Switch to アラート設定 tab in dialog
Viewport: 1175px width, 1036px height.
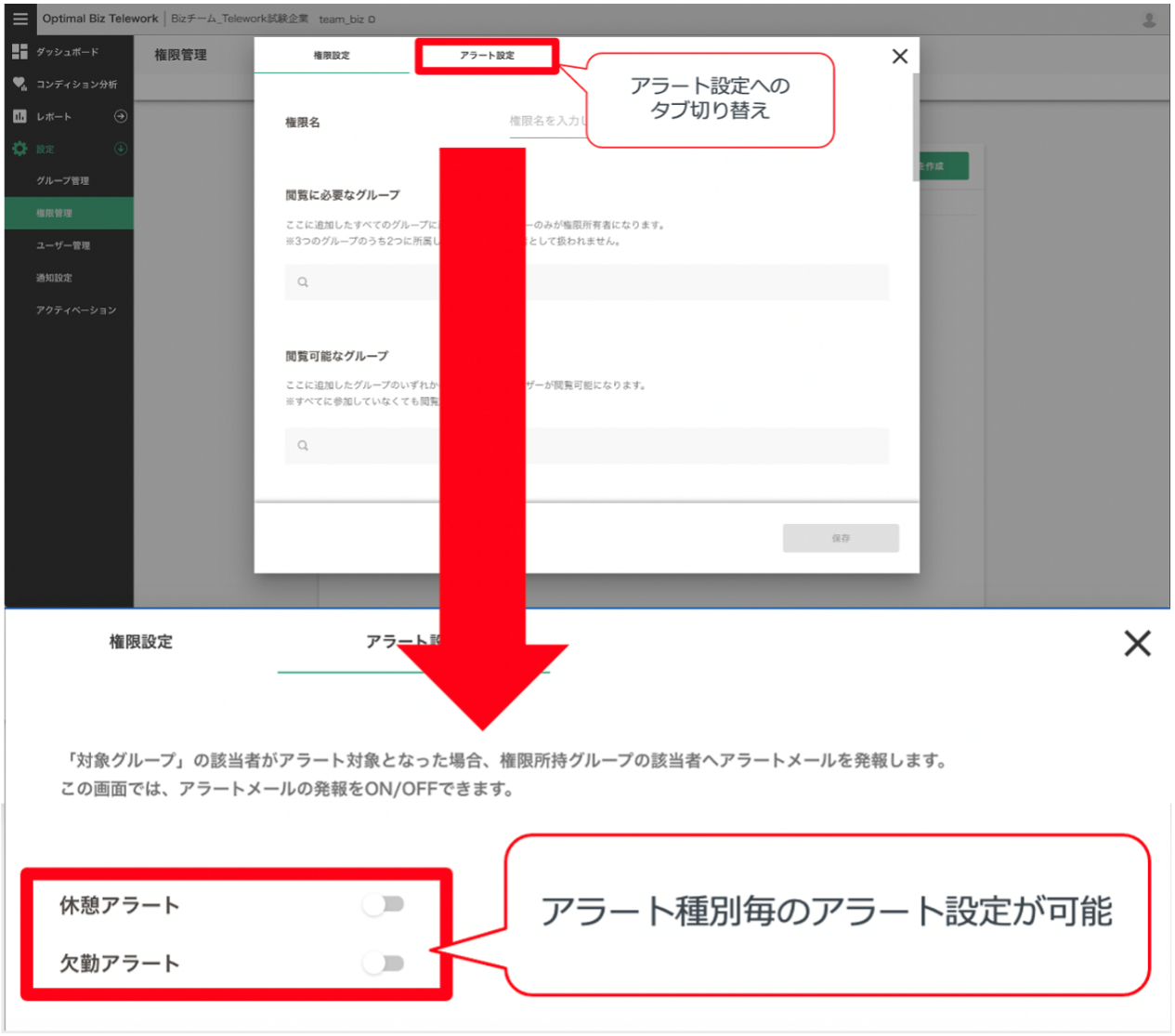487,56
